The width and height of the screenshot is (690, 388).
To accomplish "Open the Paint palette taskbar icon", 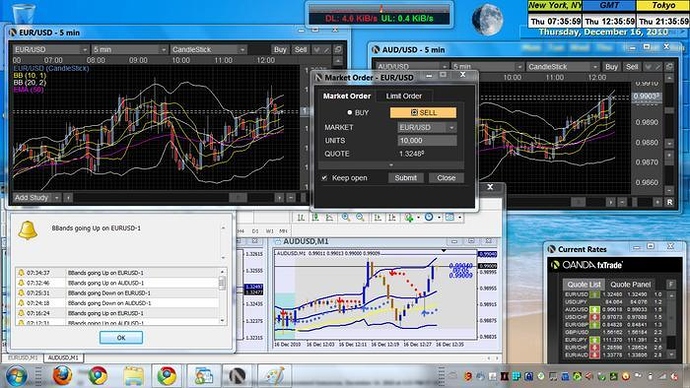I will pyautogui.click(x=274, y=376).
